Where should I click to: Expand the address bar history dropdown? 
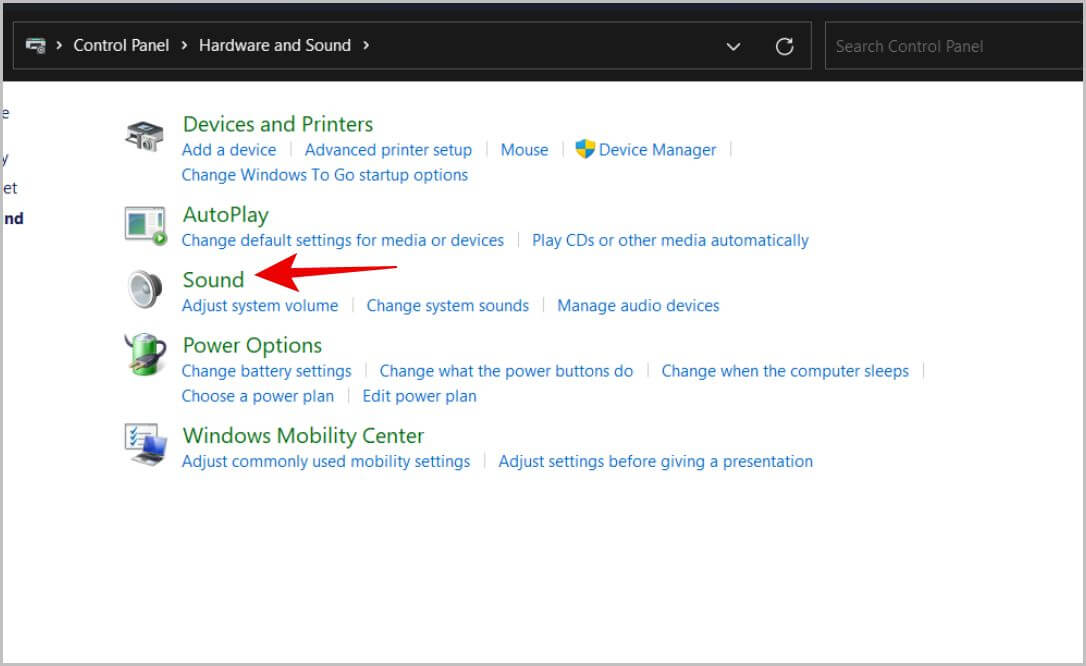point(733,46)
